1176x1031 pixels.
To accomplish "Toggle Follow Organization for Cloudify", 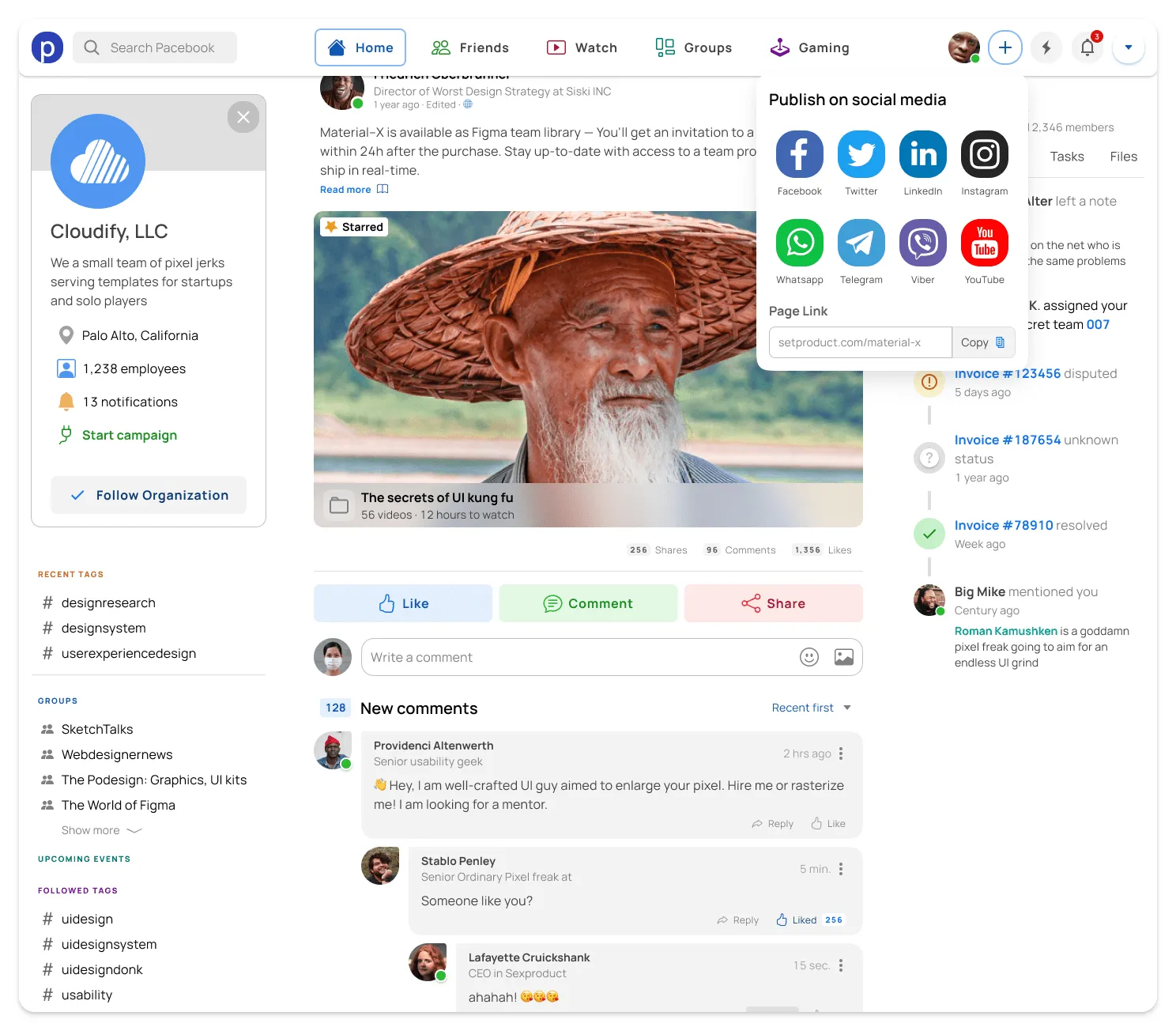I will pos(149,495).
